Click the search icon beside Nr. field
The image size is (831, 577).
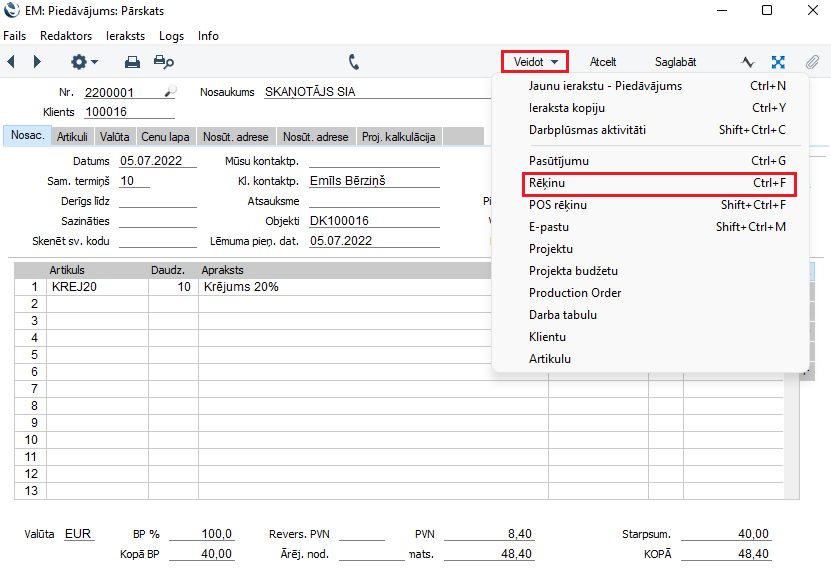tap(170, 92)
